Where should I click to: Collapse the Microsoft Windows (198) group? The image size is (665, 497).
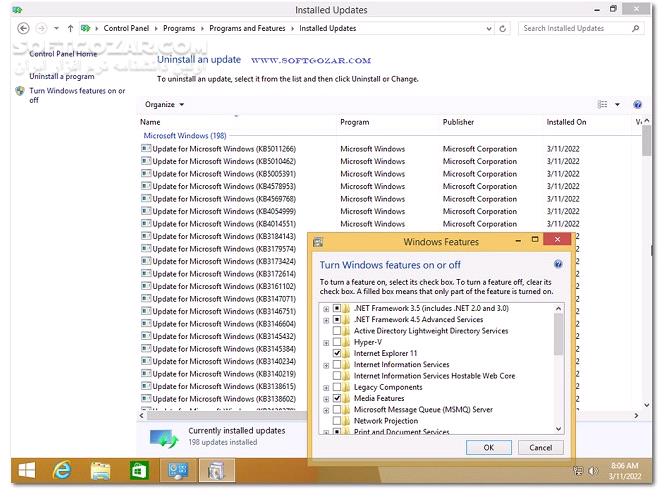tap(185, 136)
